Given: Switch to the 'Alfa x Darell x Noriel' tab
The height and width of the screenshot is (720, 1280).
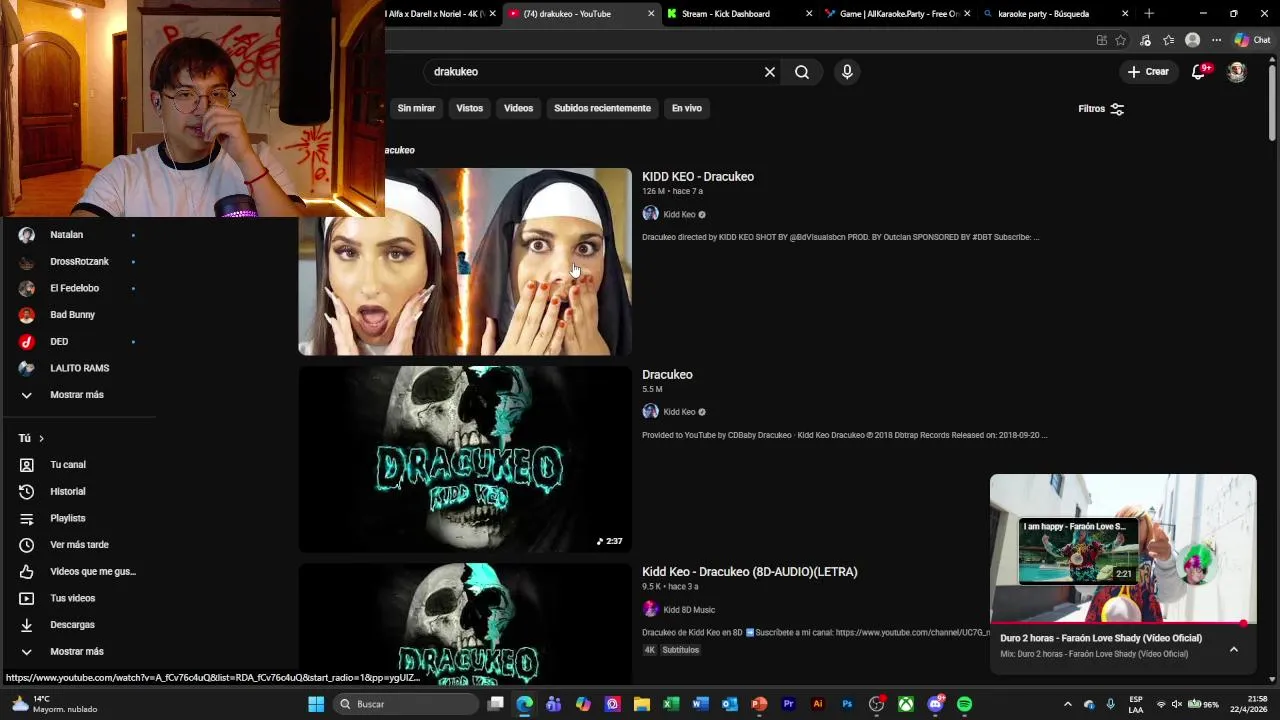Looking at the screenshot, I should 441,14.
